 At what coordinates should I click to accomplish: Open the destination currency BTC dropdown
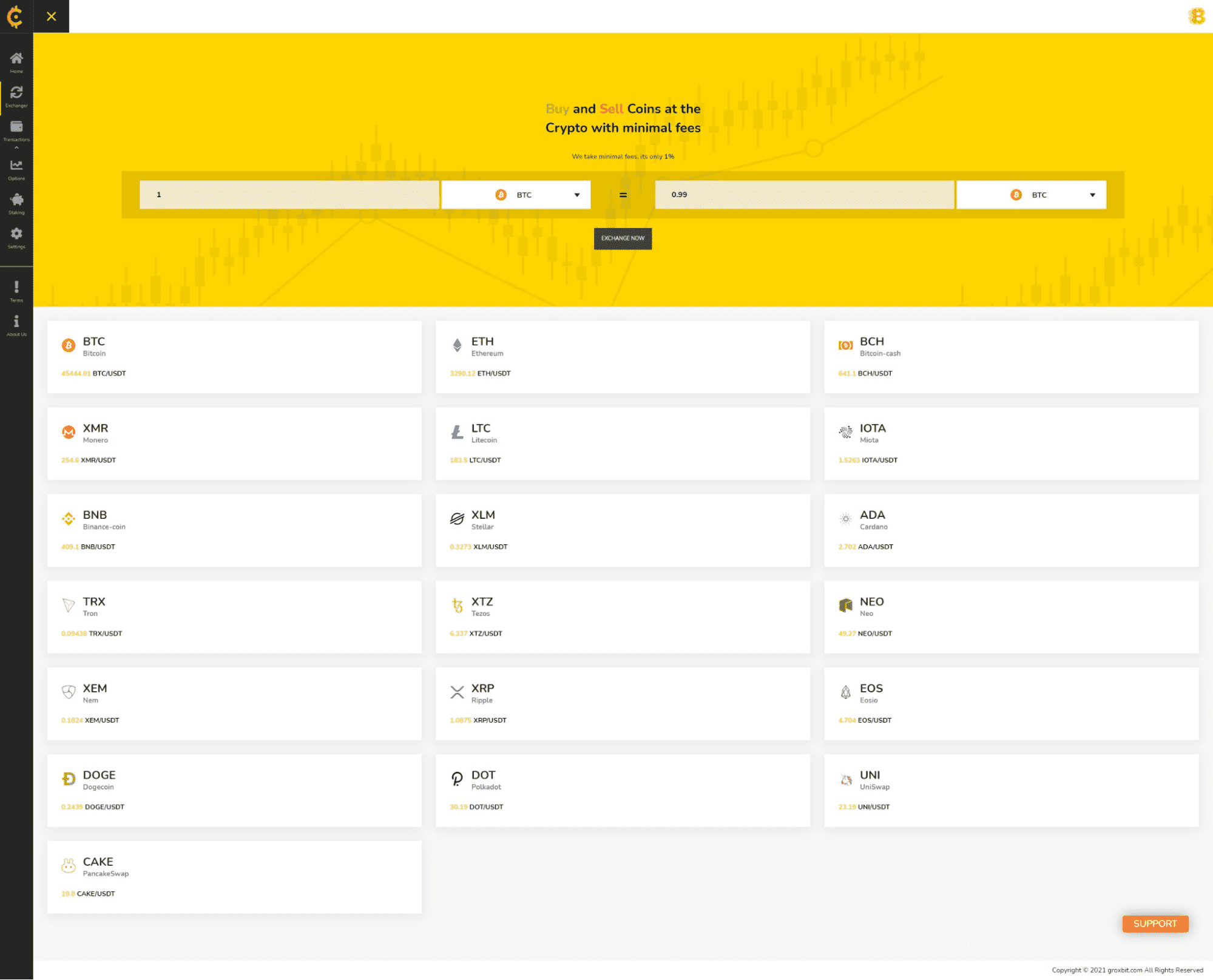(x=1031, y=195)
